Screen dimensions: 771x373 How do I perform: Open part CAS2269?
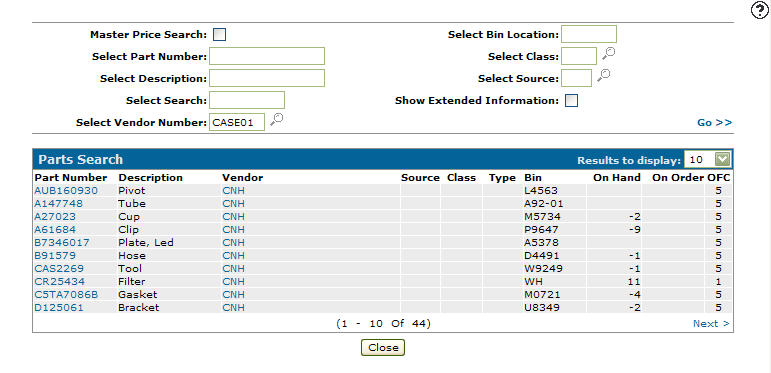click(59, 269)
